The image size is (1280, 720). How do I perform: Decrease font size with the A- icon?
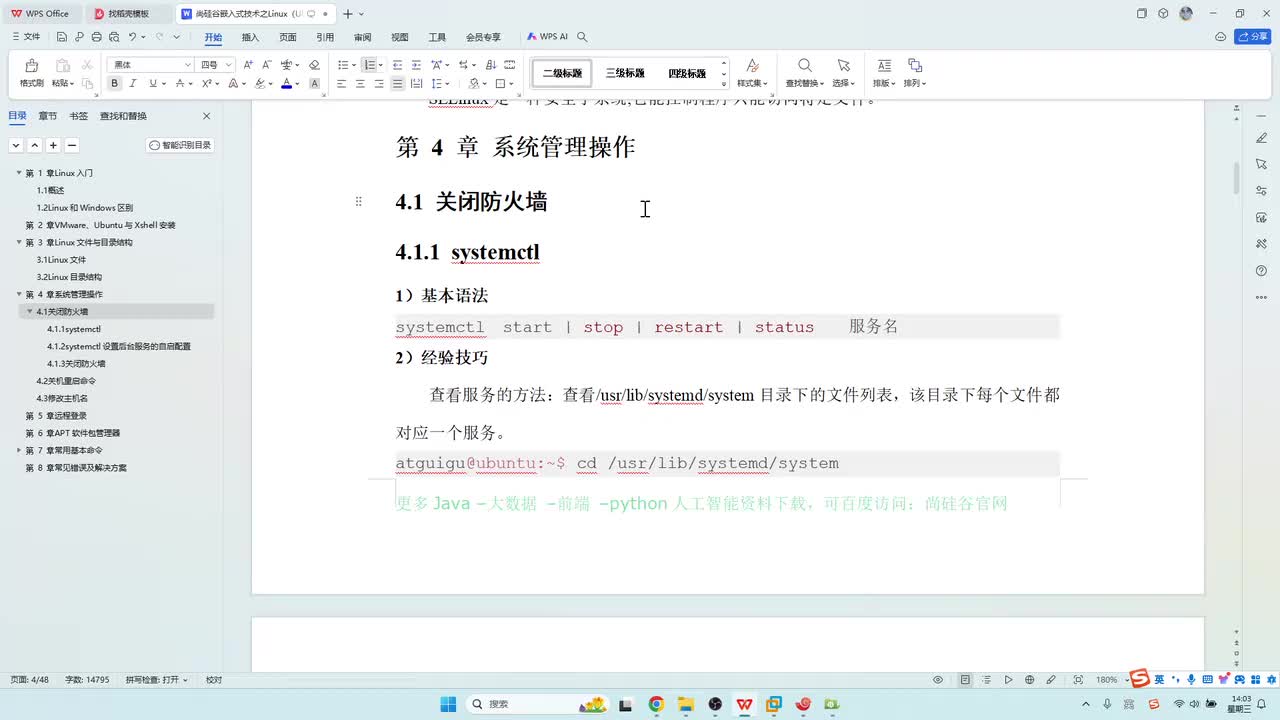[267, 65]
